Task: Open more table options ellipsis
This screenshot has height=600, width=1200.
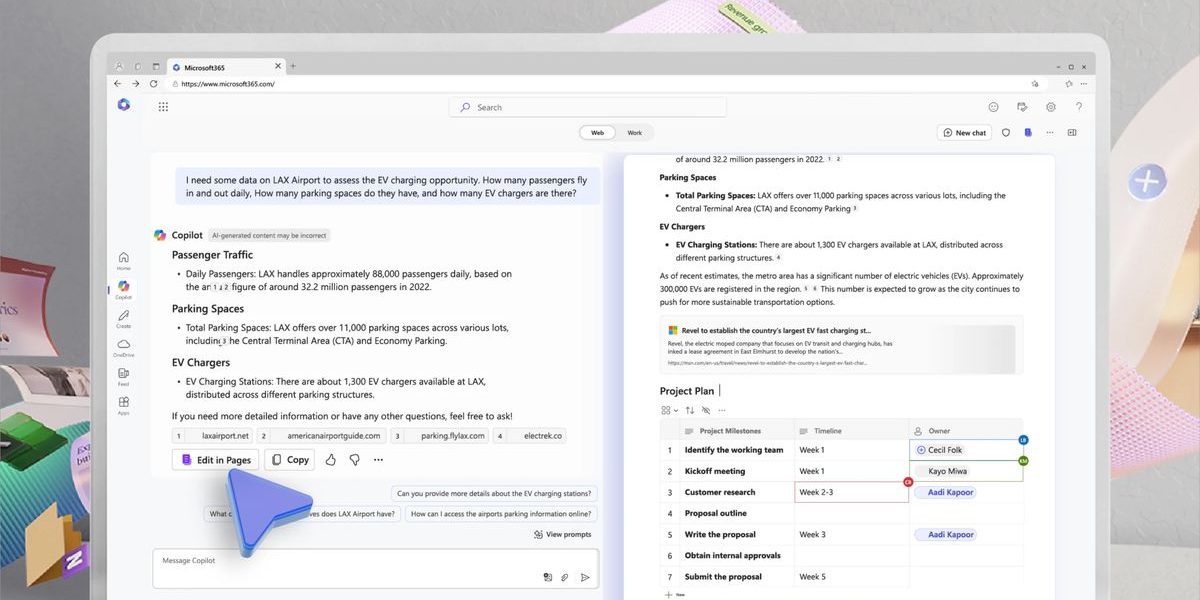Action: click(x=721, y=410)
